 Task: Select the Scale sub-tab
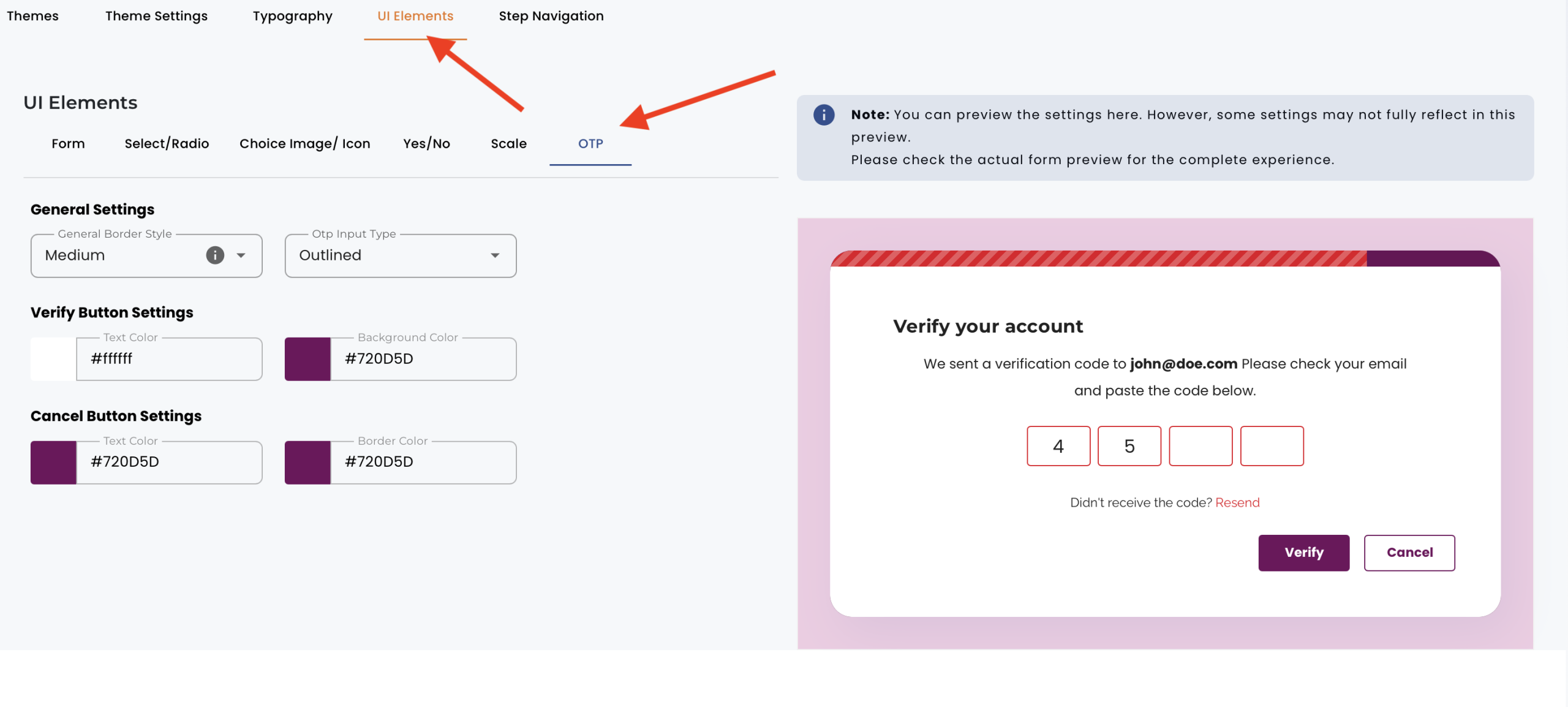pyautogui.click(x=508, y=143)
